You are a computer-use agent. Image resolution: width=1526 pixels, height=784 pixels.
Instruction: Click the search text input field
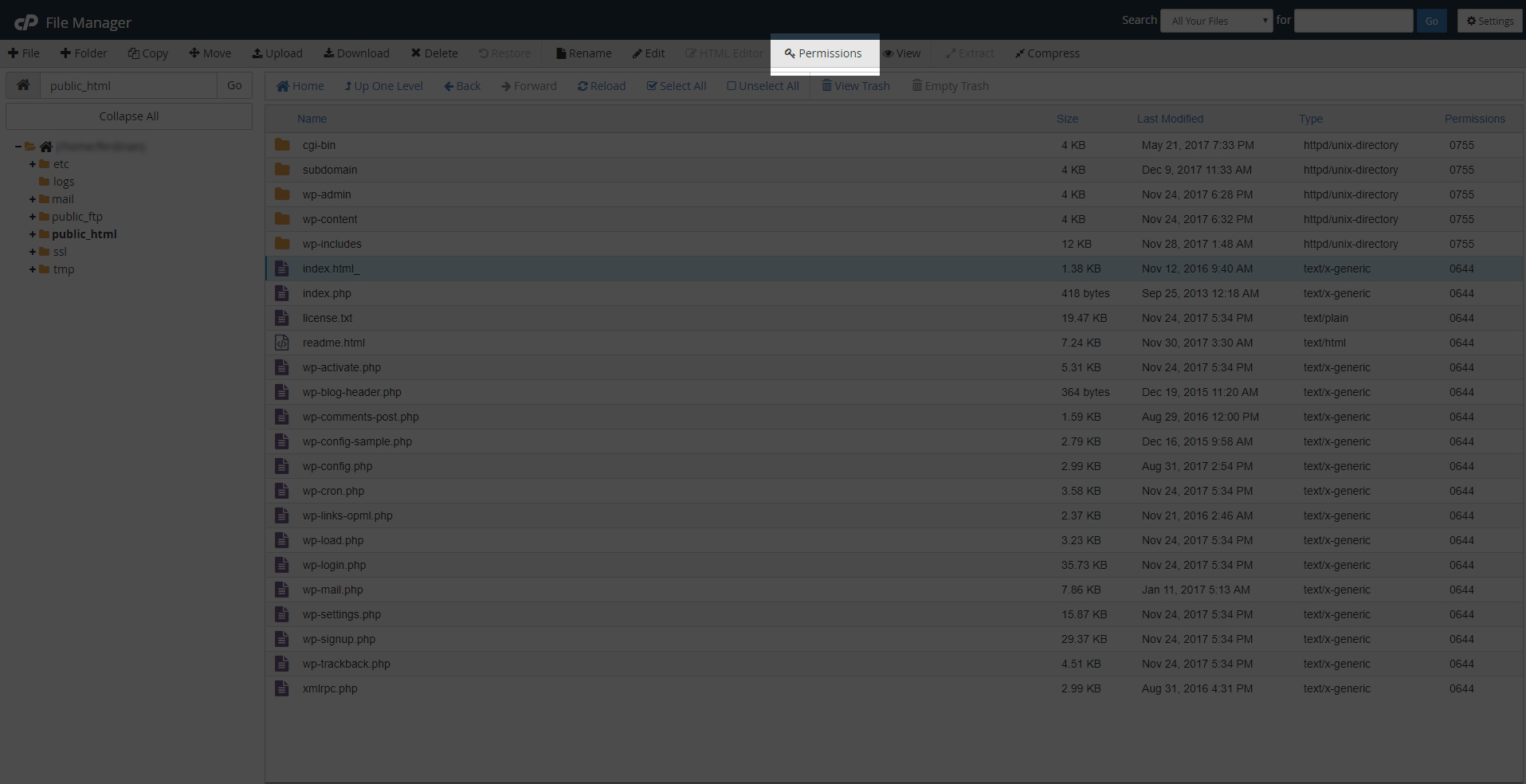1354,21
